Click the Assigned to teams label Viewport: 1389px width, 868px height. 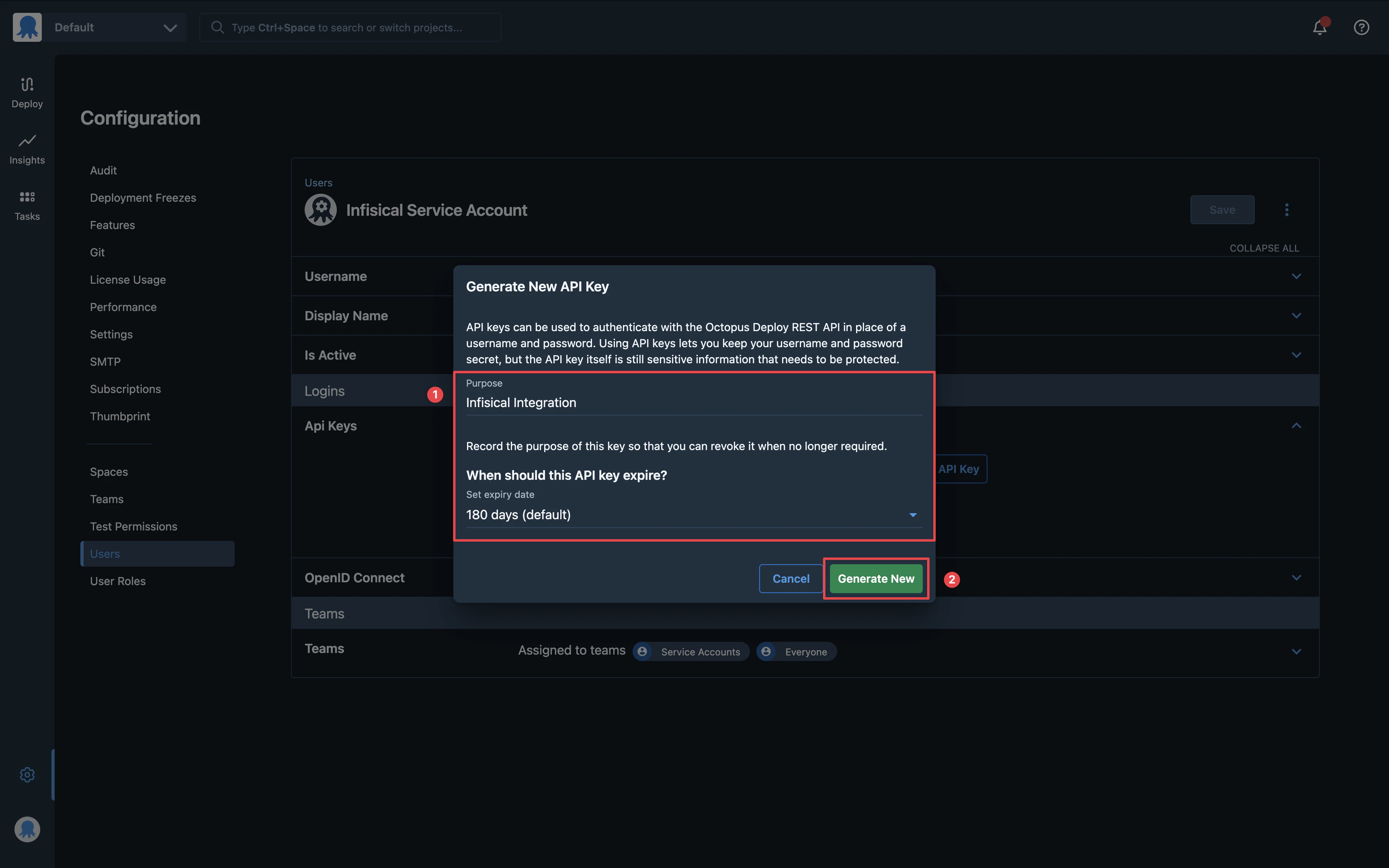click(x=572, y=650)
